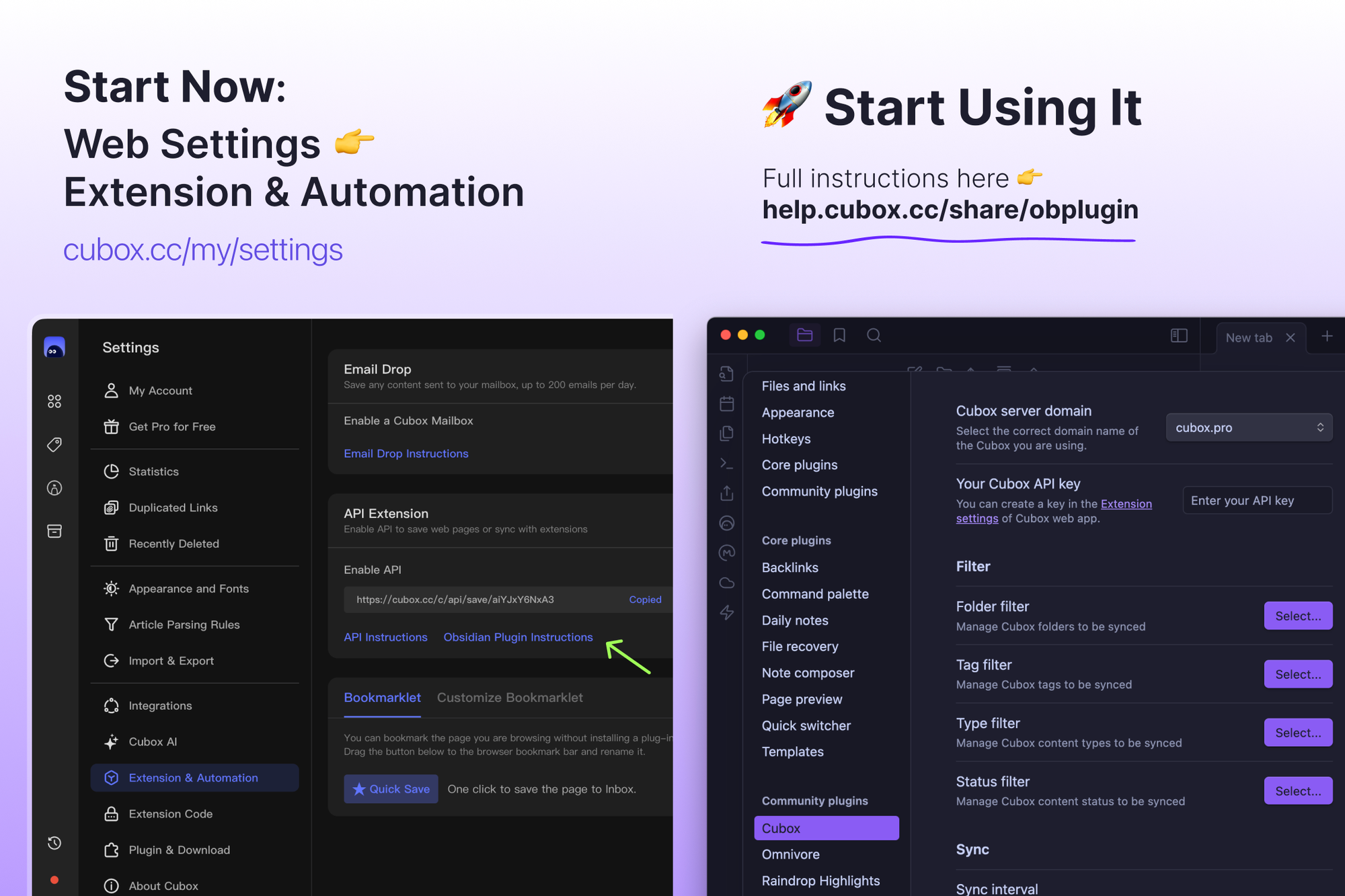Screen dimensions: 1345x896
Task: Click the My Account person icon
Action: (112, 391)
